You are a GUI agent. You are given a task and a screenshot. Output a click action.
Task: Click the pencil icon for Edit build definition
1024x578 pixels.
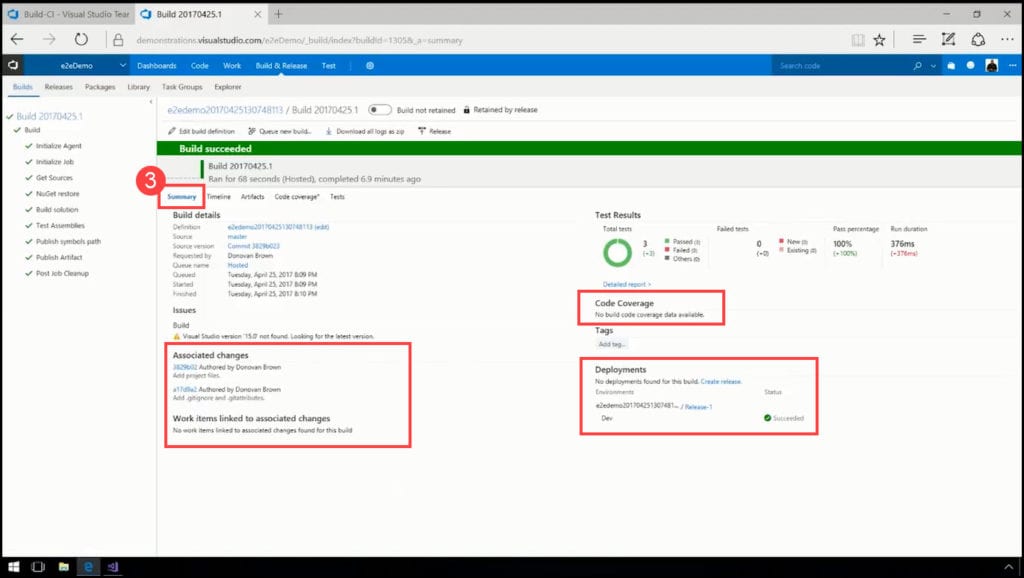pos(172,131)
